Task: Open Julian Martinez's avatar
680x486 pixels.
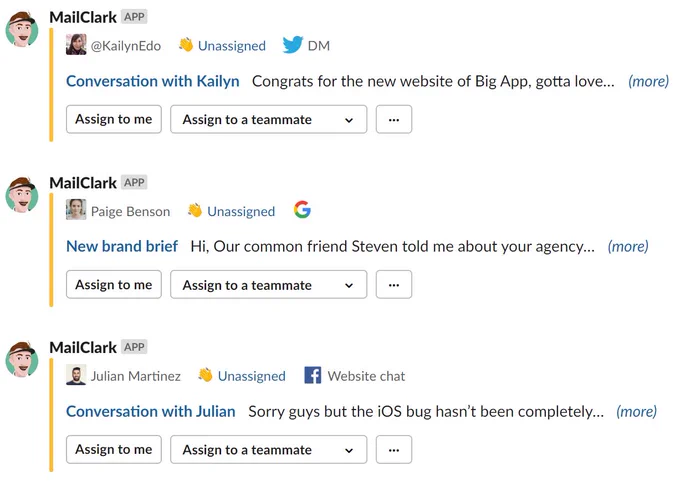Action: pos(76,375)
